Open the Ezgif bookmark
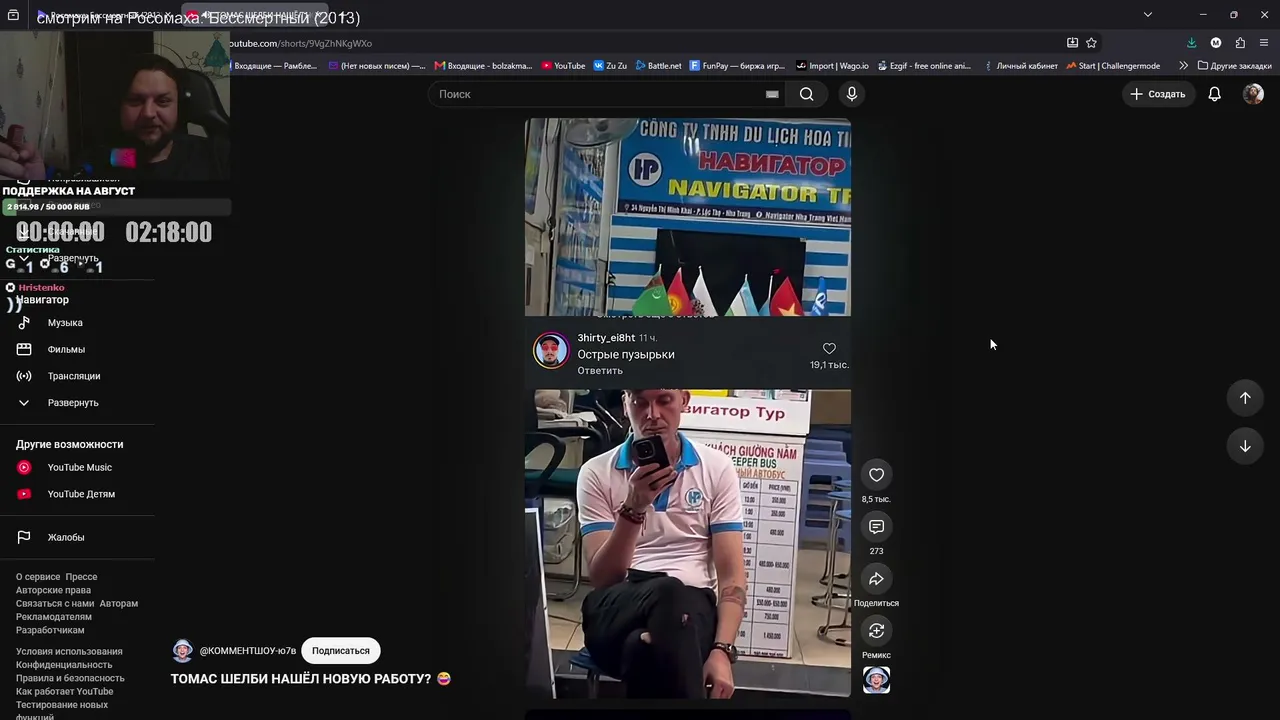This screenshot has width=1280, height=720. pos(924,66)
